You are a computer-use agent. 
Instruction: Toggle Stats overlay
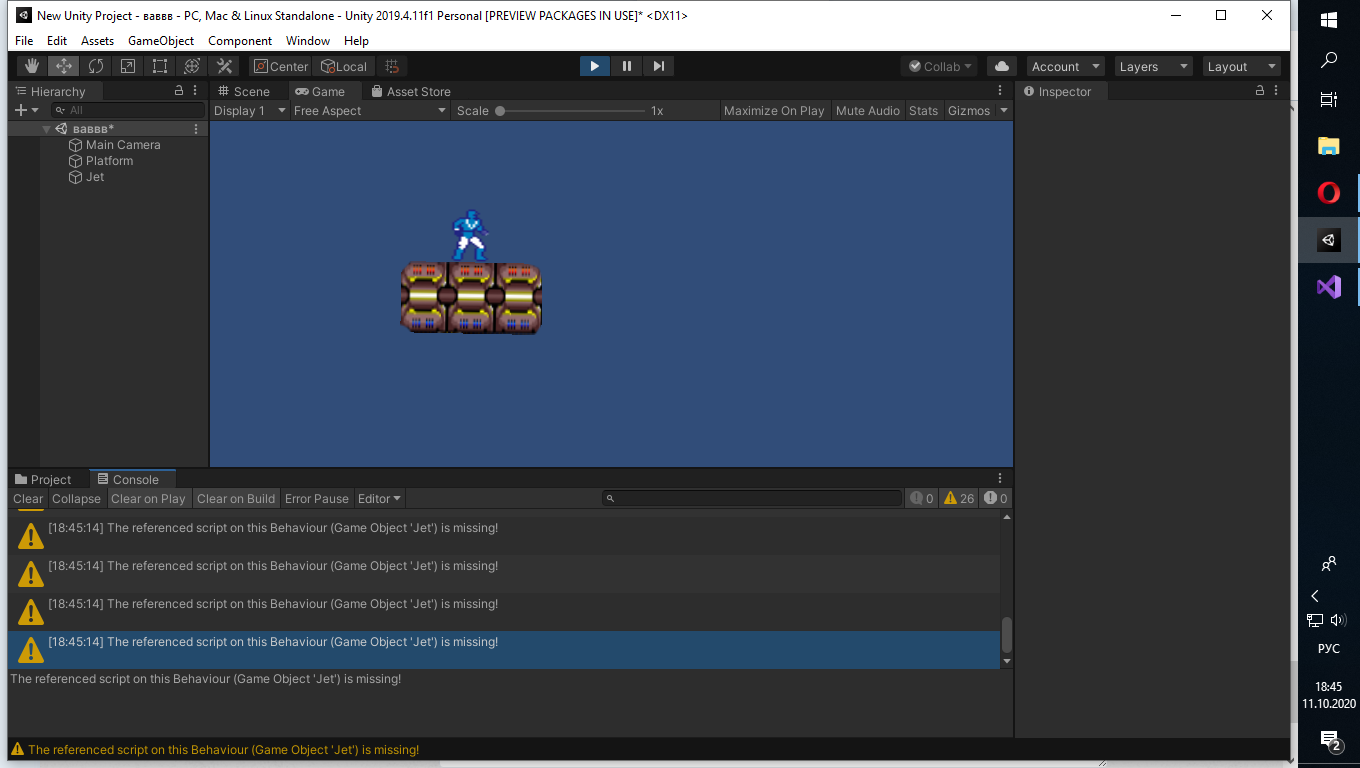923,110
